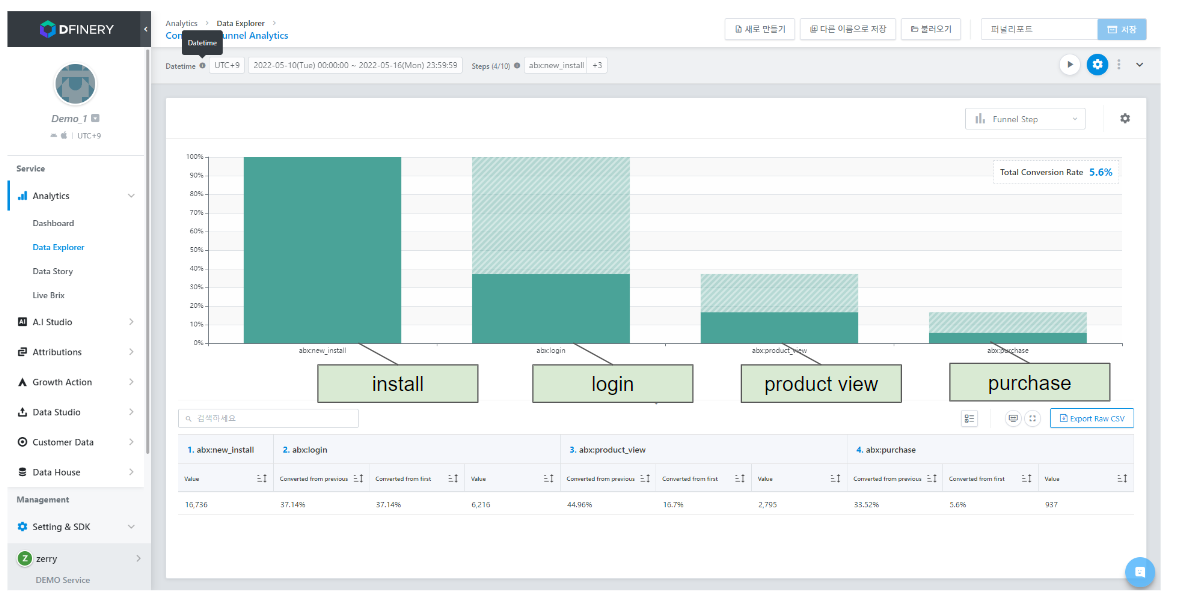The width and height of the screenshot is (1177, 601).
Task: Click Analytics in the breadcrumb
Action: tap(182, 23)
